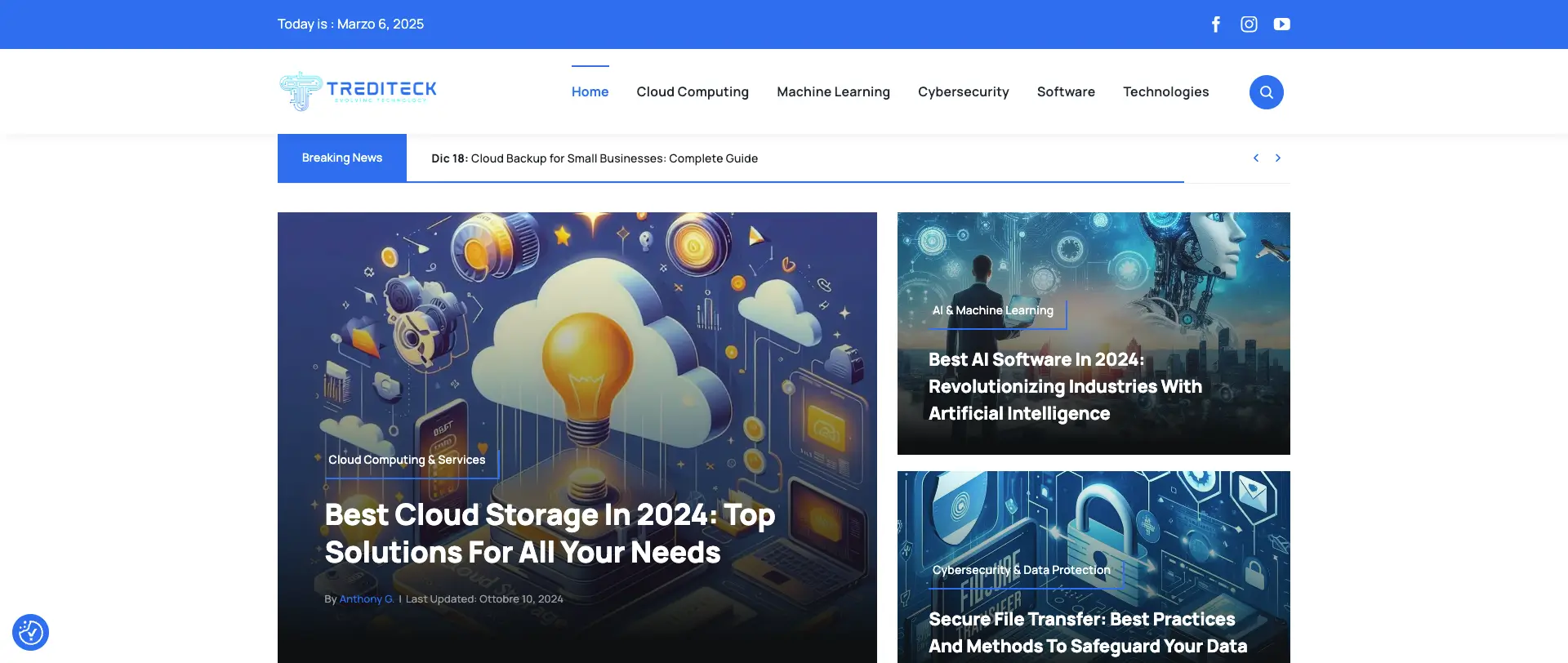The image size is (1568, 663).
Task: Click the blue search magnifier button
Action: coord(1266,92)
